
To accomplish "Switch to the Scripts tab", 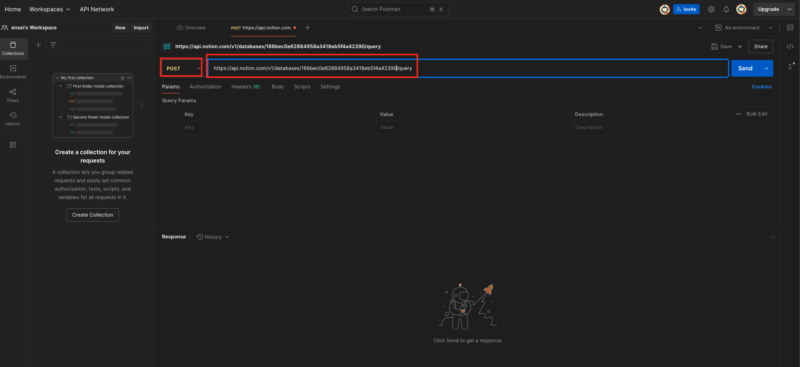I will coord(302,87).
